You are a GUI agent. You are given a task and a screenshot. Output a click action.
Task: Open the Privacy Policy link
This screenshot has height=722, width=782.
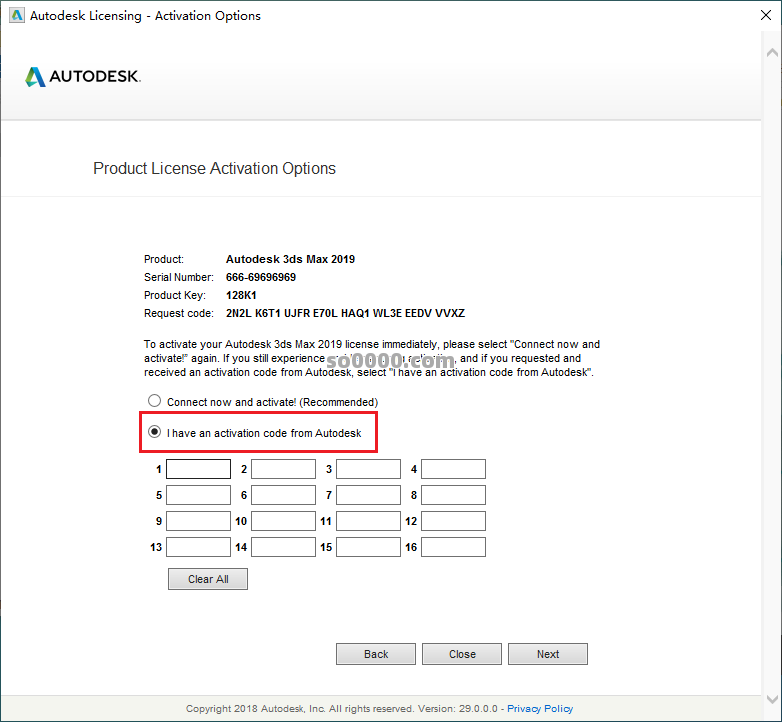coord(540,709)
